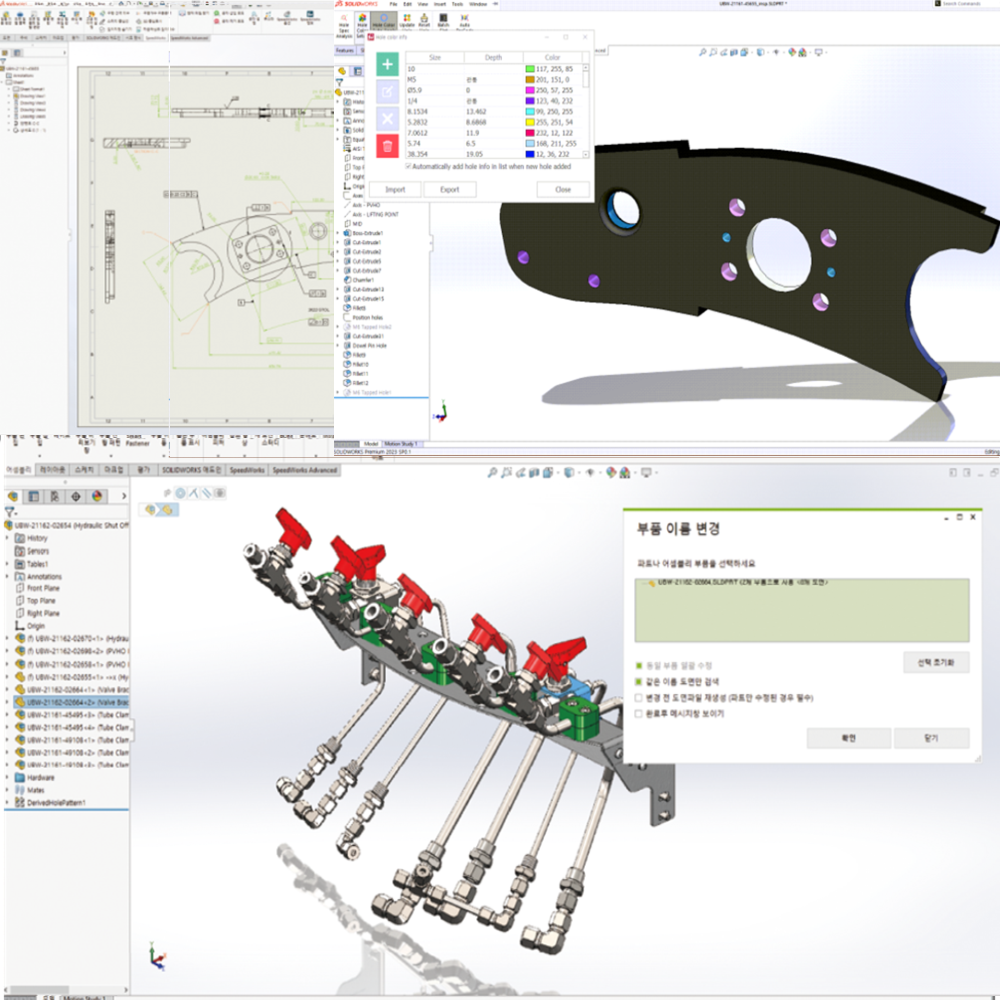This screenshot has height=1000, width=1000.
Task: Open the Insert menu
Action: [440, 4]
